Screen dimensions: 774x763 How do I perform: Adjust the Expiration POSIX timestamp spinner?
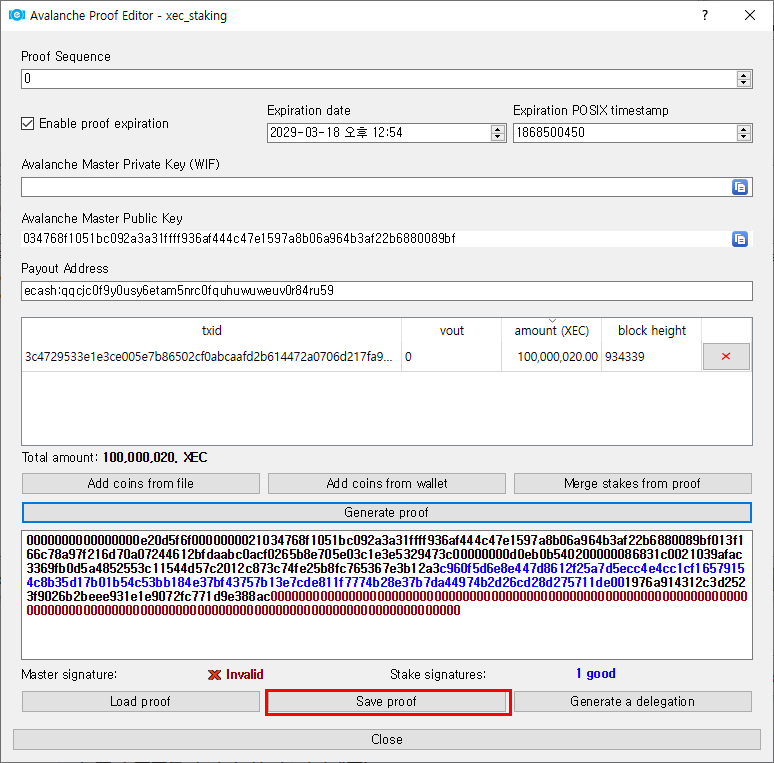tap(743, 133)
